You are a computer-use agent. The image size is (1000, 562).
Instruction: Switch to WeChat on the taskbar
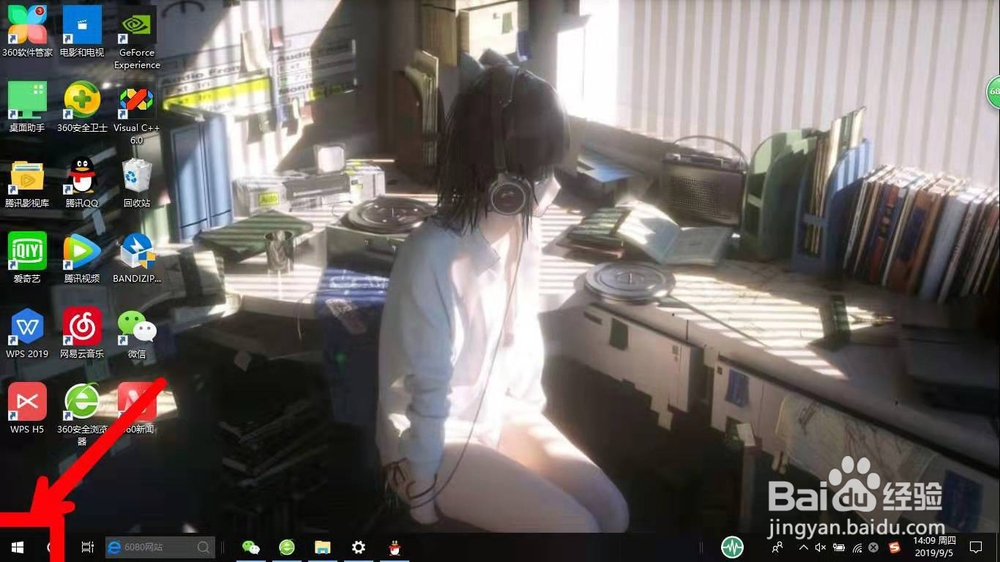pos(251,547)
